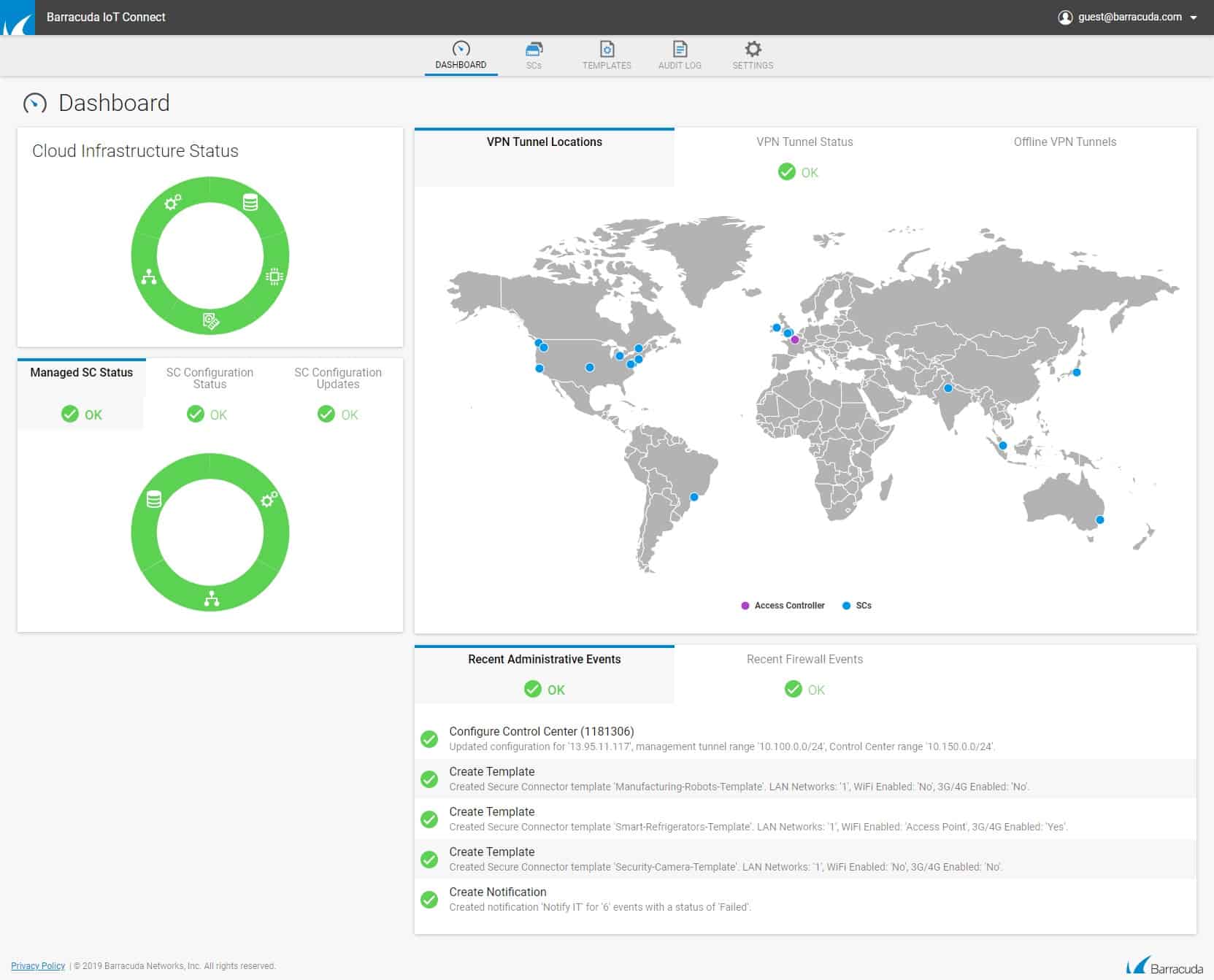
Task: Click green check icon beside Create Notification
Action: click(x=429, y=899)
